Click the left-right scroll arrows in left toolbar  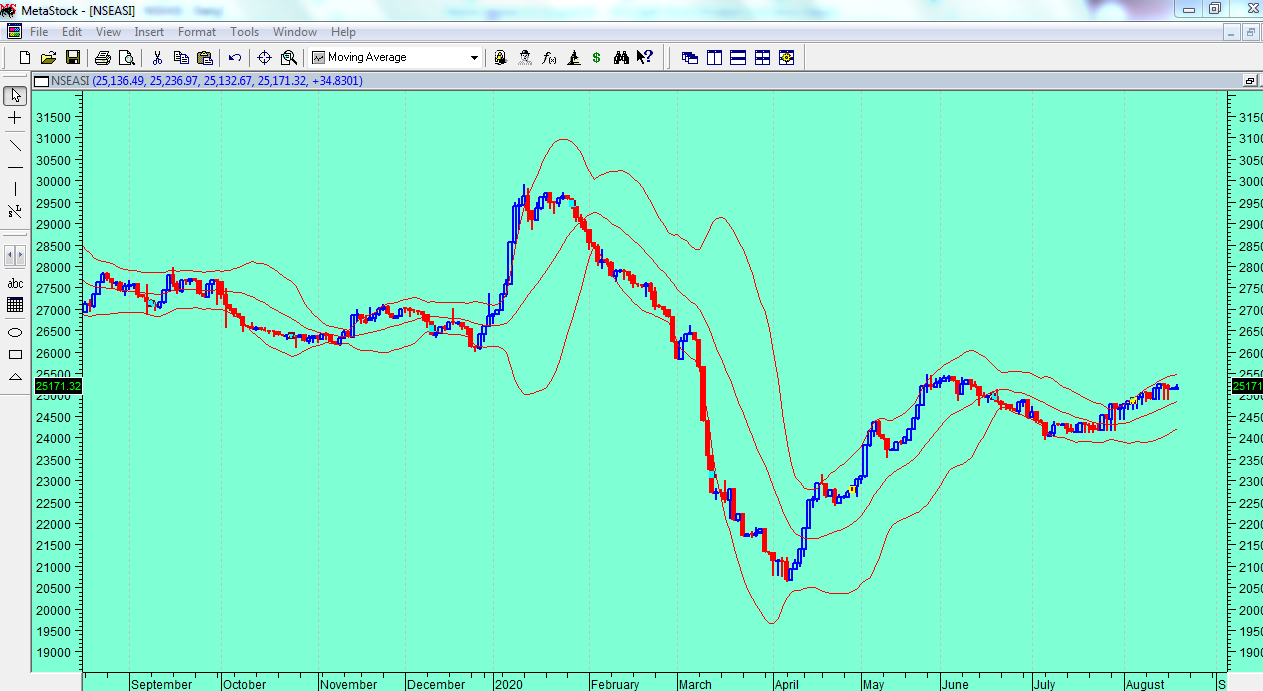click(15, 255)
